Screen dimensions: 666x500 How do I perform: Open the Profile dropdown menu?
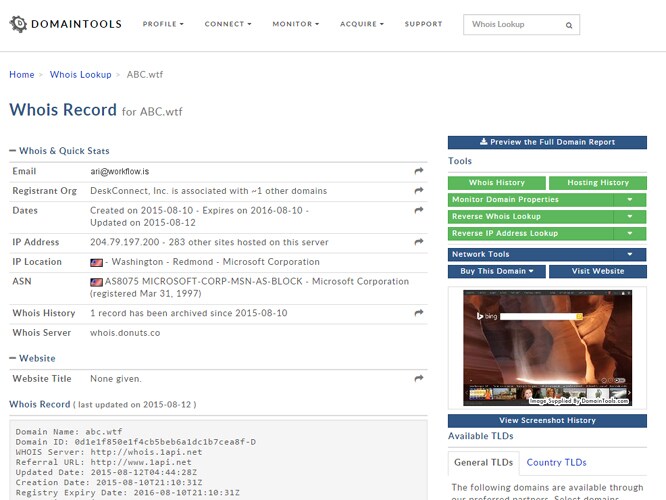tap(161, 24)
